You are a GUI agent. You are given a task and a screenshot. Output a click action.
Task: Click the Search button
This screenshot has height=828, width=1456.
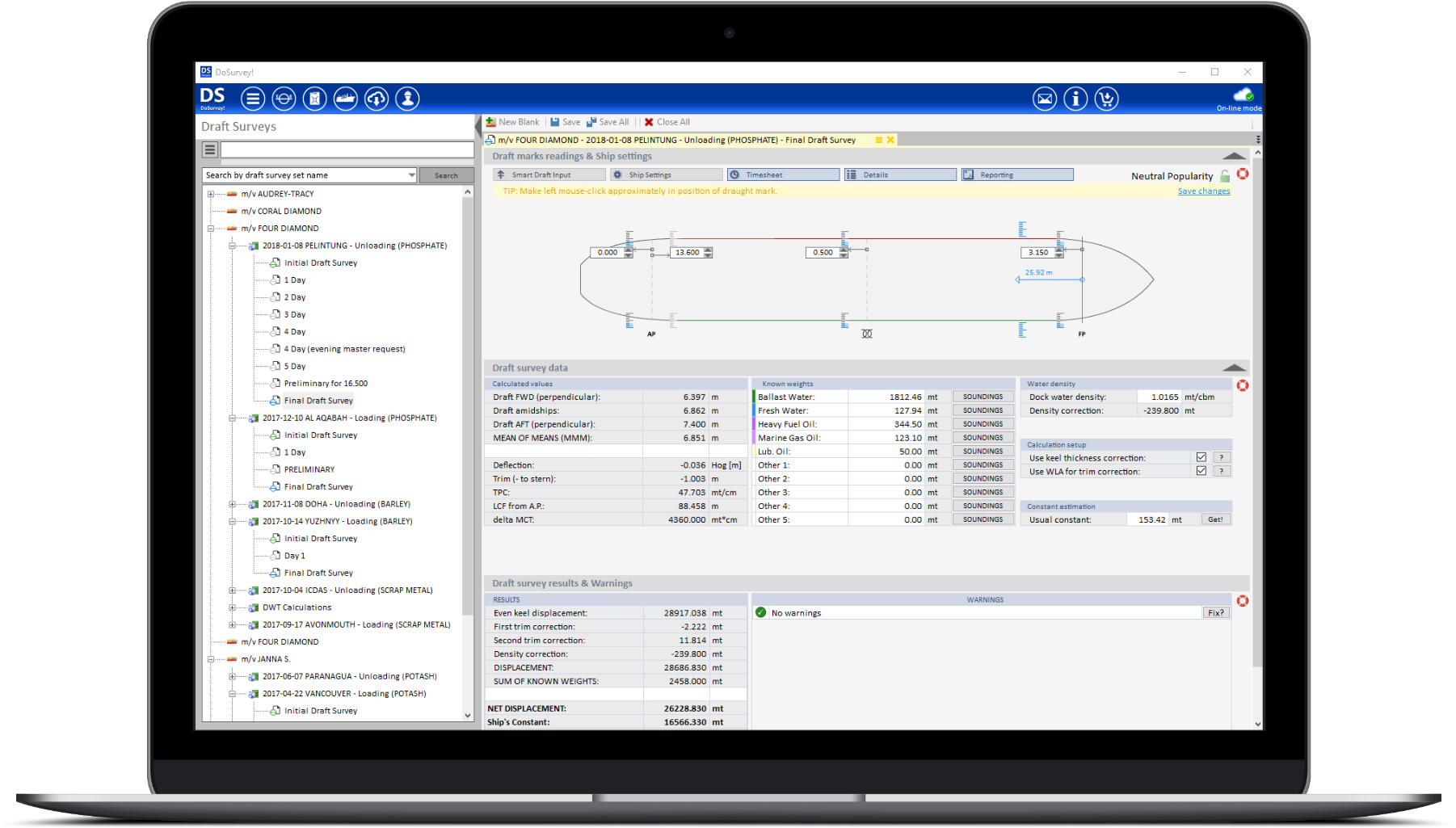click(x=446, y=175)
